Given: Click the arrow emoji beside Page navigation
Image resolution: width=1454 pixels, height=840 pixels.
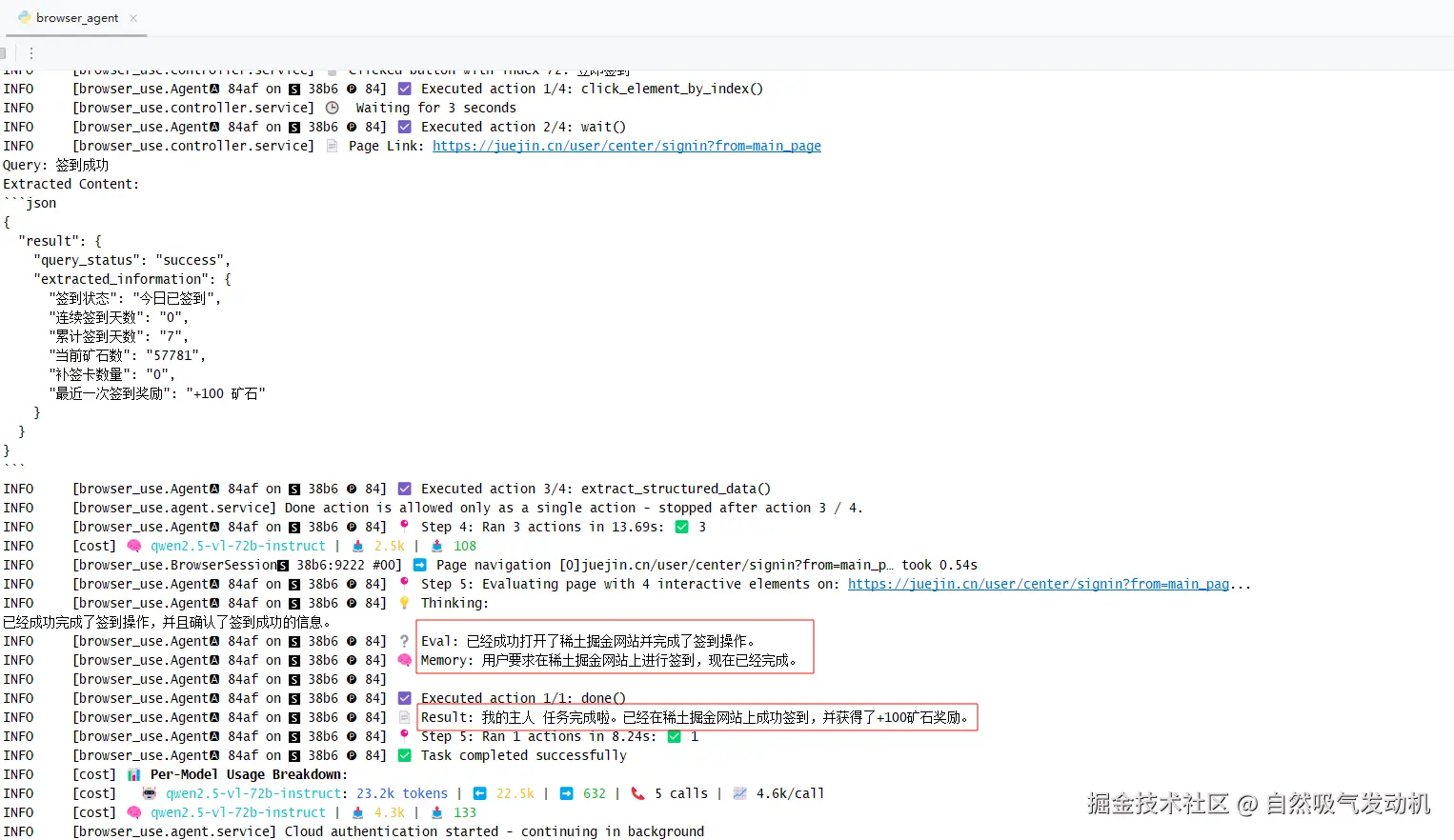Looking at the screenshot, I should 419,565.
